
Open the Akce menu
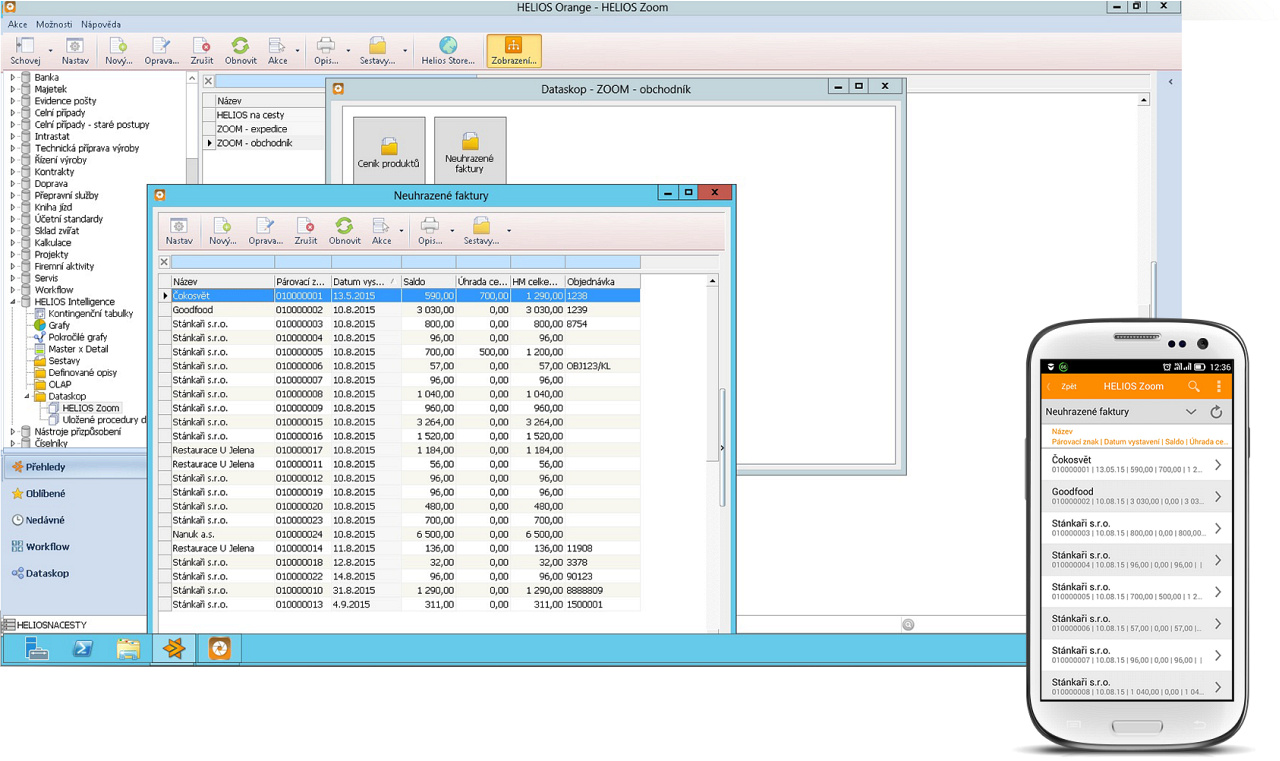click(17, 24)
